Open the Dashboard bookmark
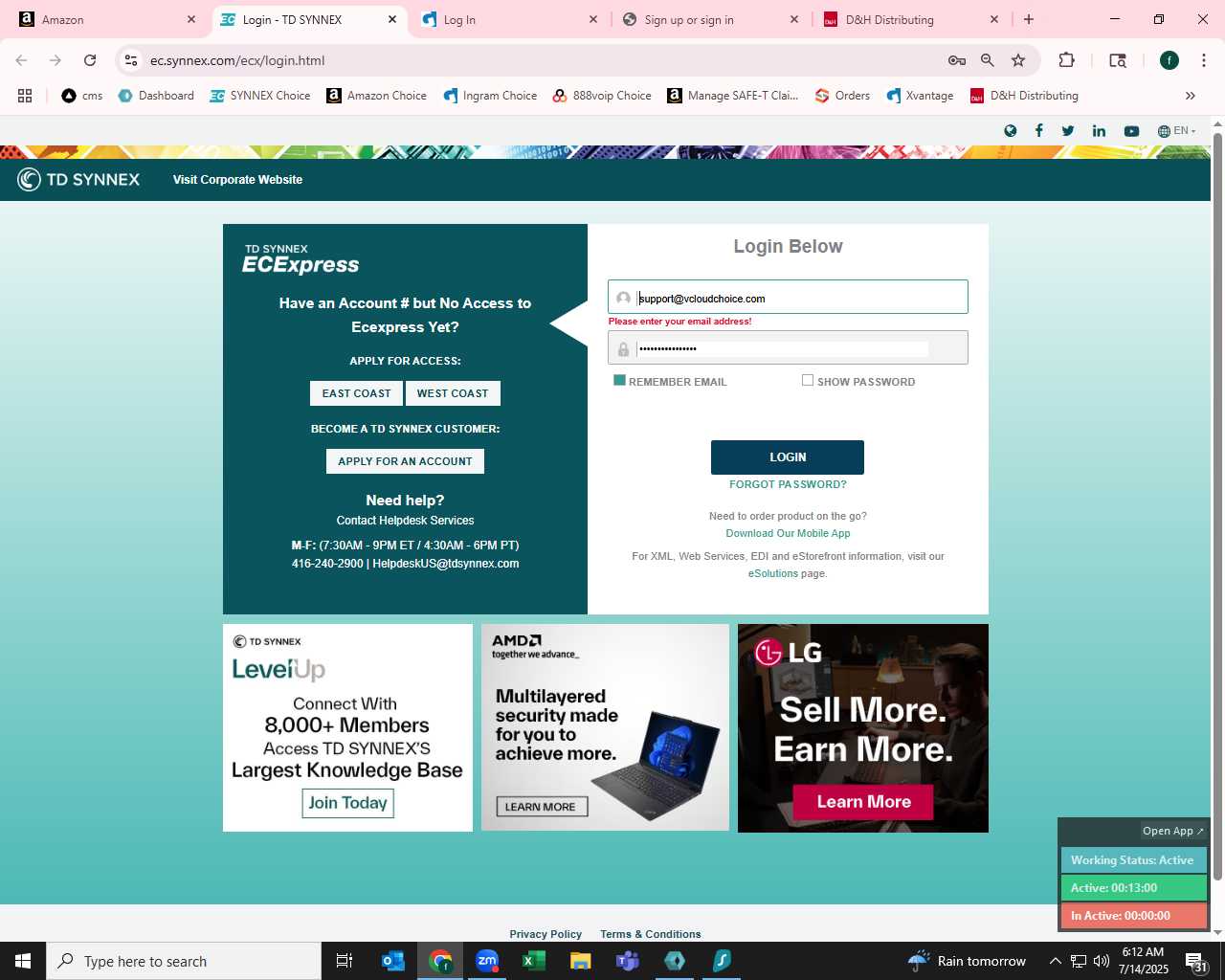Screen dimensions: 1225x980 (x=156, y=96)
